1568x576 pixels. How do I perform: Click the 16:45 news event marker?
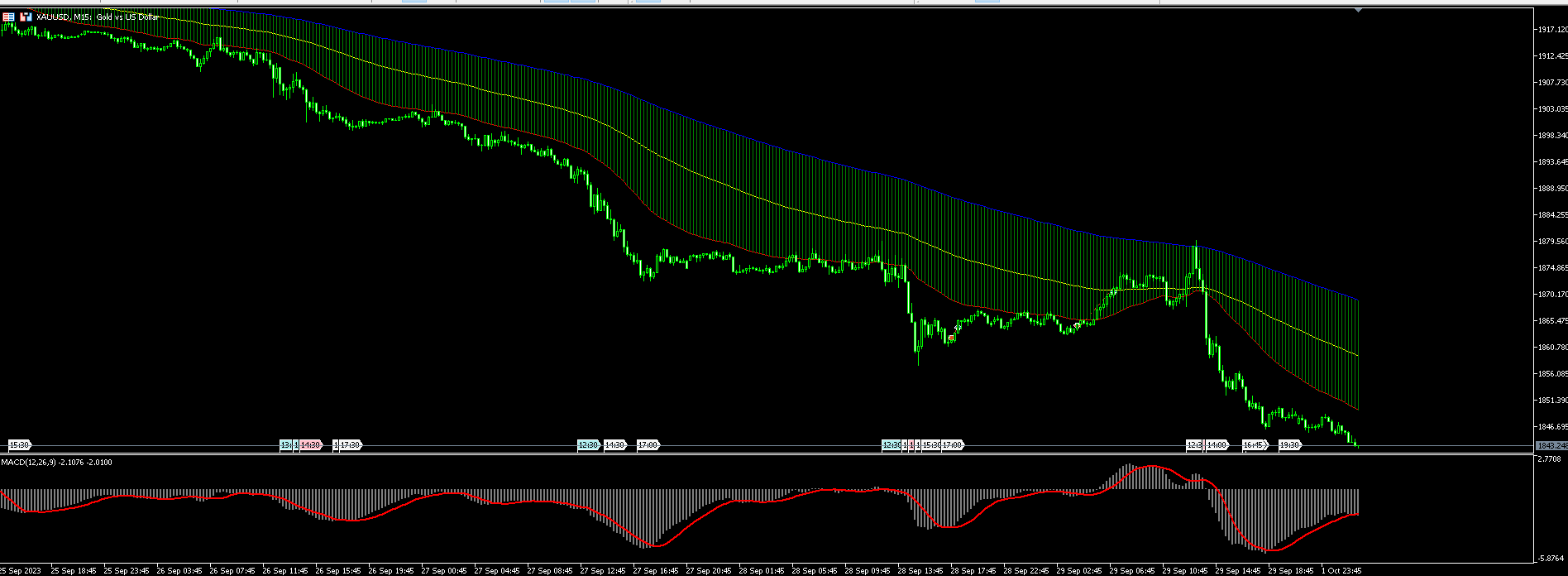point(1254,445)
